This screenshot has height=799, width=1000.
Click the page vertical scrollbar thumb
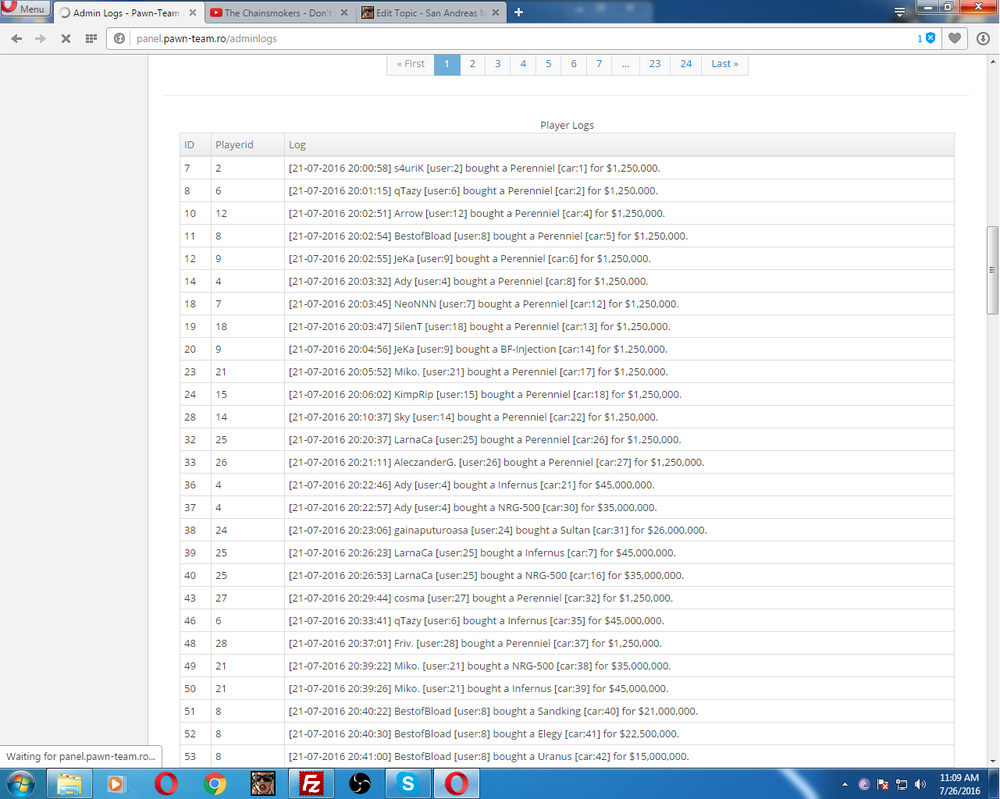point(992,270)
